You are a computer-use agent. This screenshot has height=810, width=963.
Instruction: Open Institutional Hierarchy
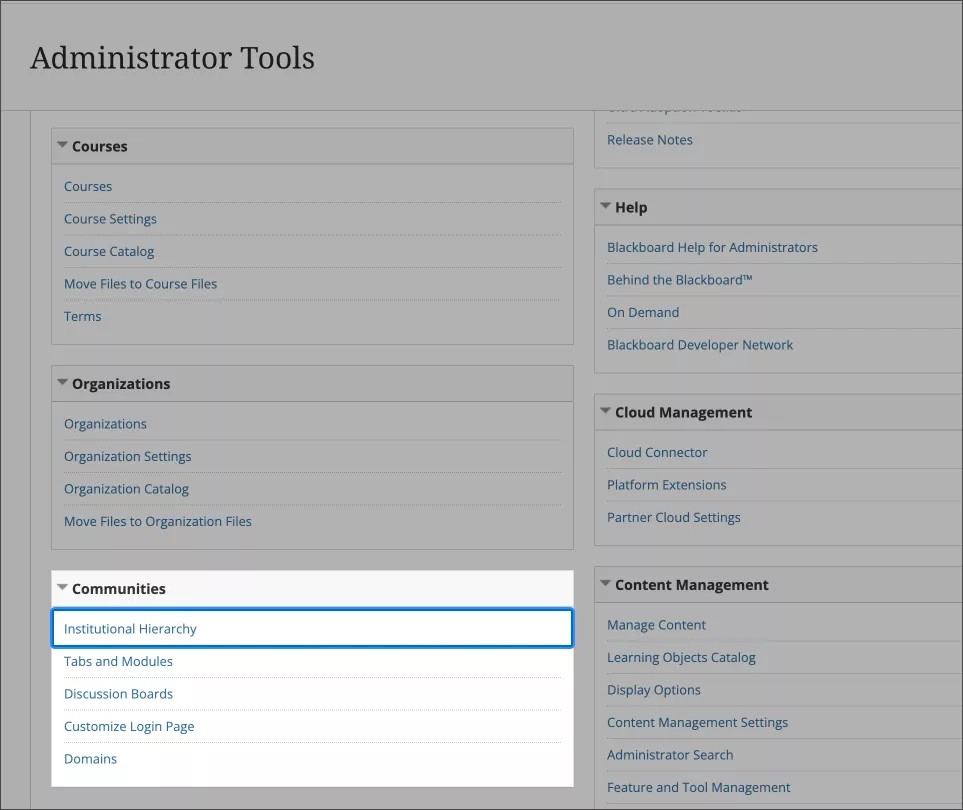[130, 628]
